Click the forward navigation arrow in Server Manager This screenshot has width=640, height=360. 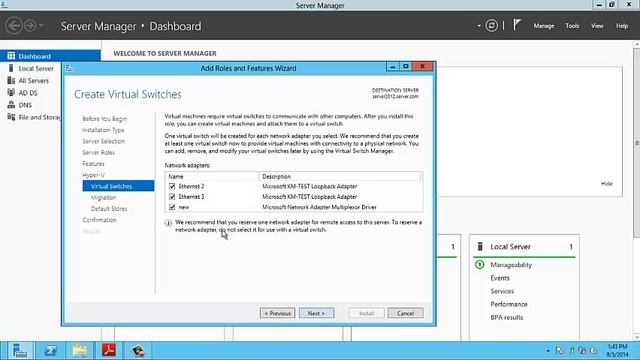30,26
